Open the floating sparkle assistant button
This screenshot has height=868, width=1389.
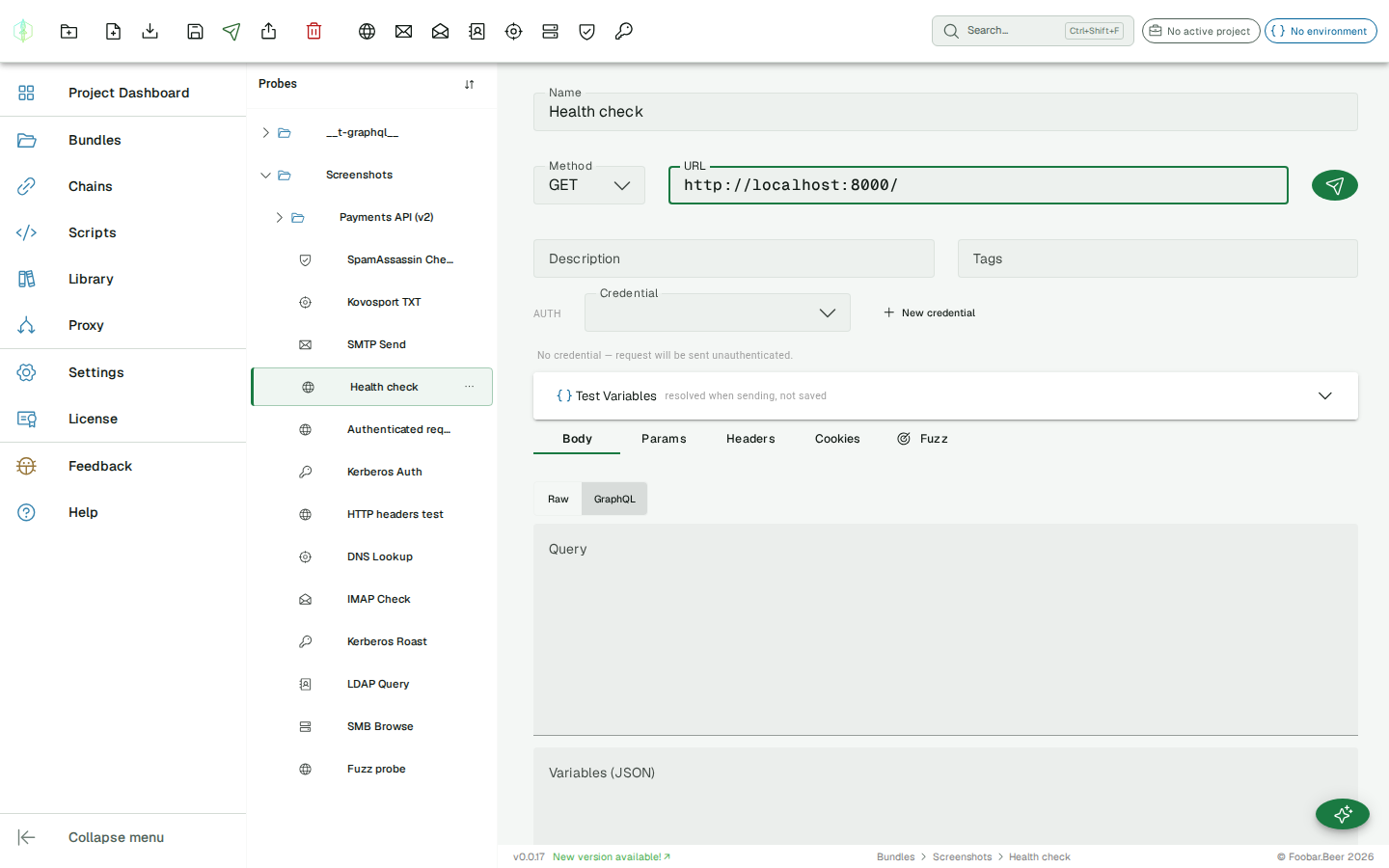click(1343, 814)
